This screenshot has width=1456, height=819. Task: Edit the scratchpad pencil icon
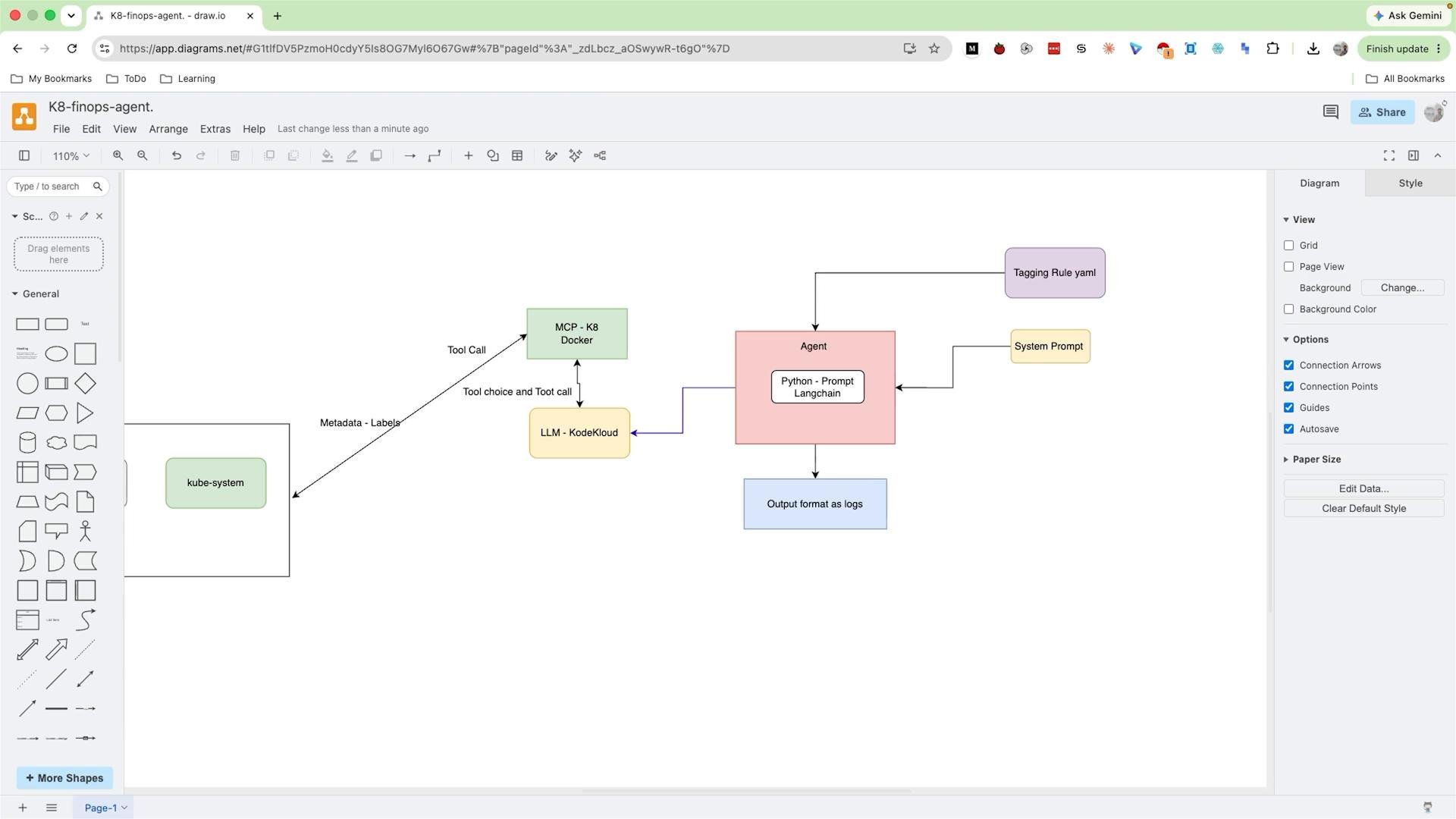coord(84,216)
